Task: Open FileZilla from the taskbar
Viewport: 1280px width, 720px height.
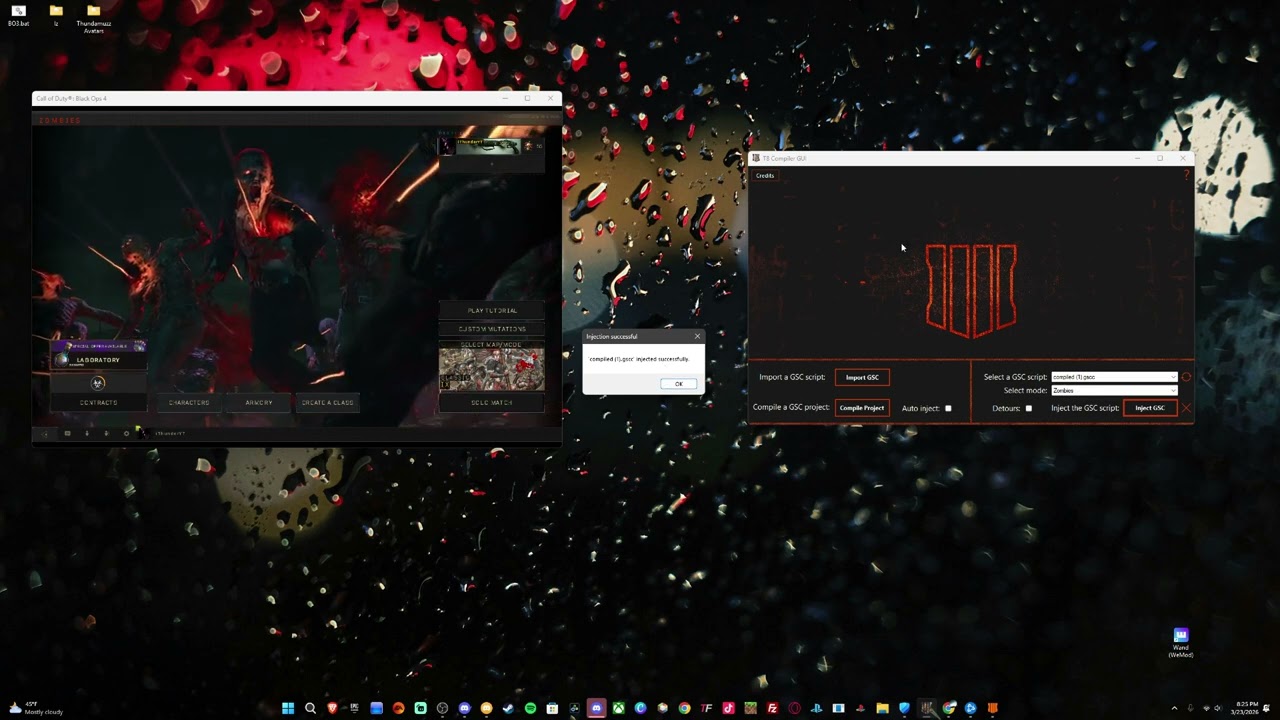Action: 772,708
